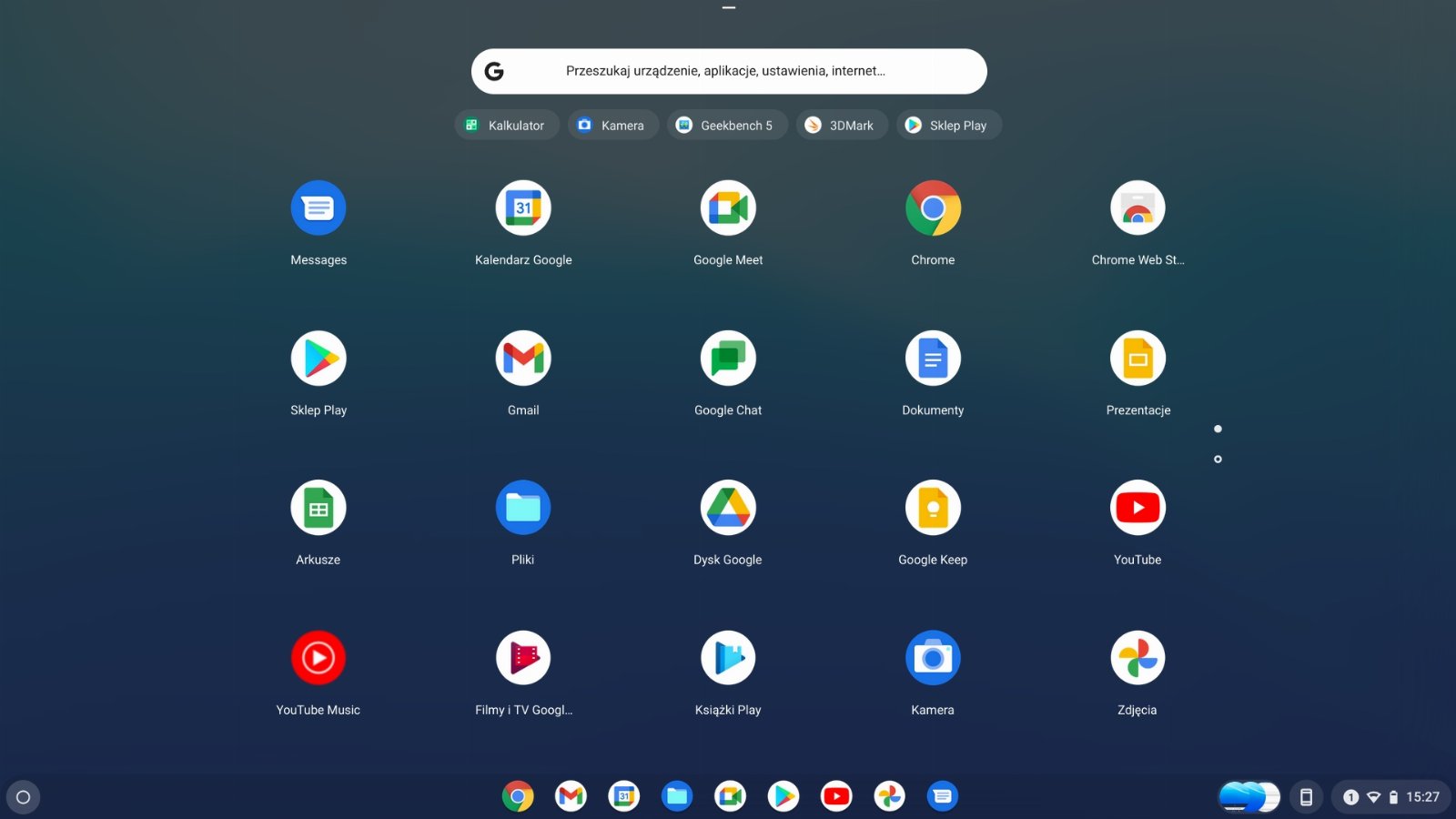1456x819 pixels.
Task: Open the notification count badge in the status area
Action: [x=1350, y=797]
